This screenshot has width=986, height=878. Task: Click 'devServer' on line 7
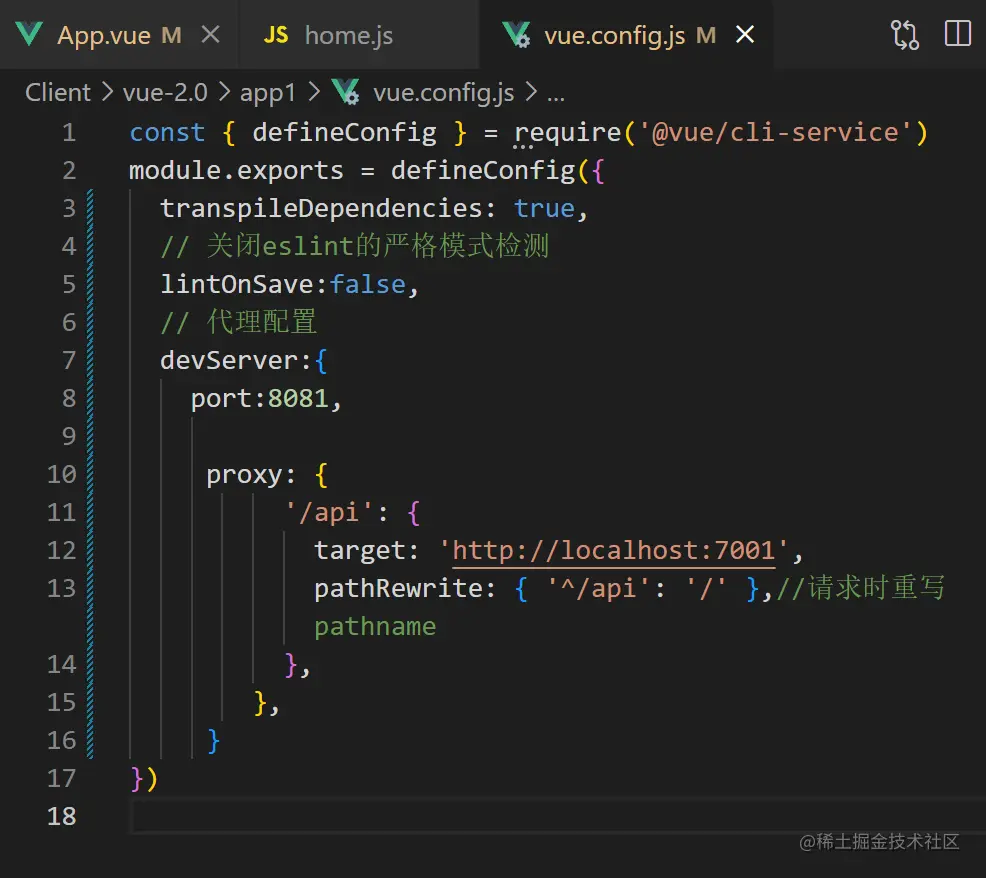(229, 360)
